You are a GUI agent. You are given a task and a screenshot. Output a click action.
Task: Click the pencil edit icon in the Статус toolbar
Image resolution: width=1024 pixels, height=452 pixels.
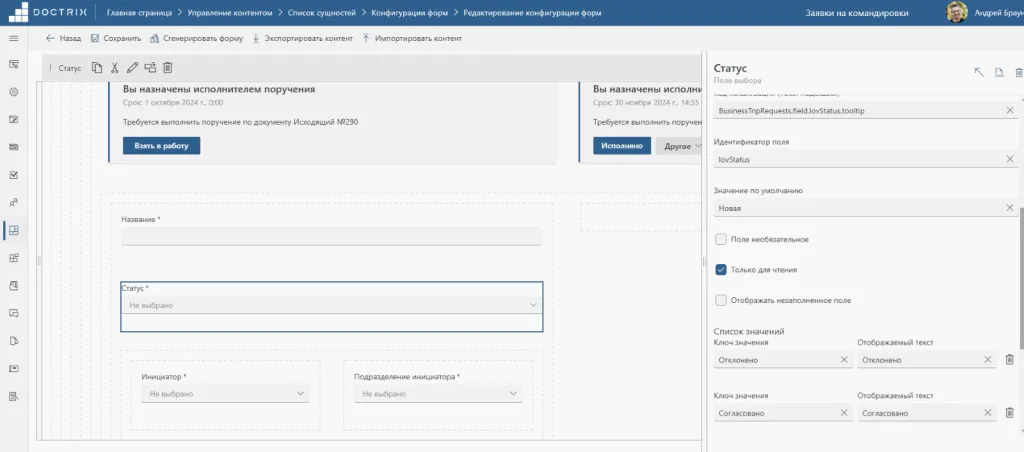point(133,67)
